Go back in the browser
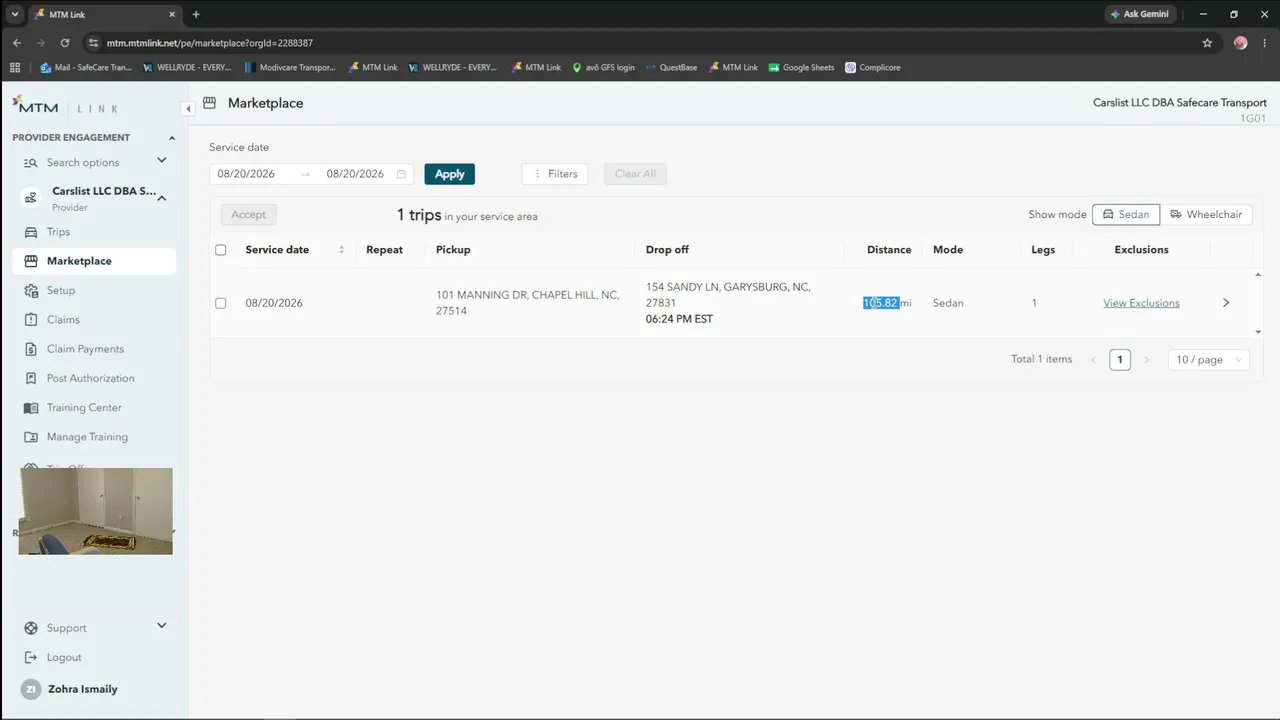This screenshot has width=1280, height=720. (17, 43)
